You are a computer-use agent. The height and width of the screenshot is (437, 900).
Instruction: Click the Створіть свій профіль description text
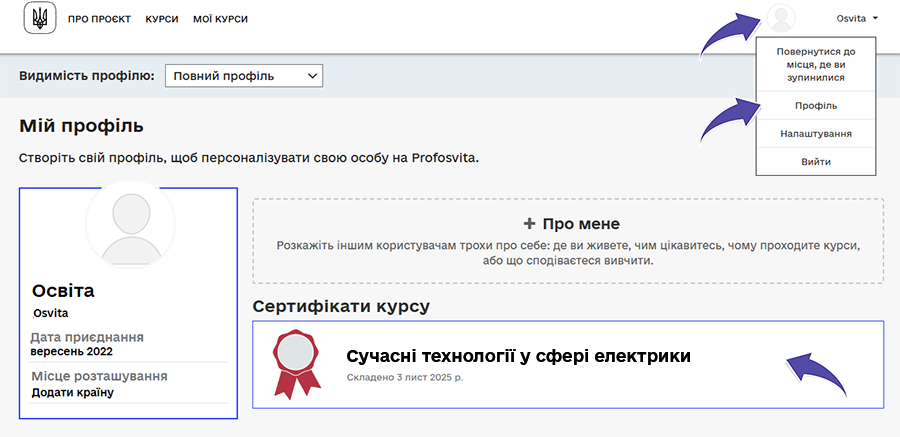pyautogui.click(x=249, y=158)
